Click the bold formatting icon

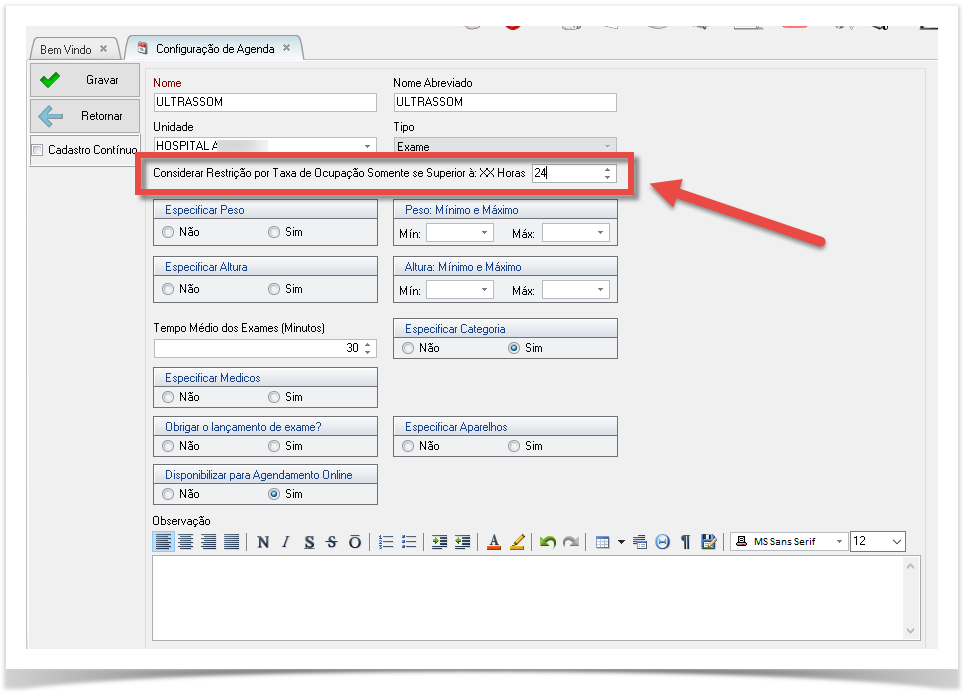click(x=263, y=542)
